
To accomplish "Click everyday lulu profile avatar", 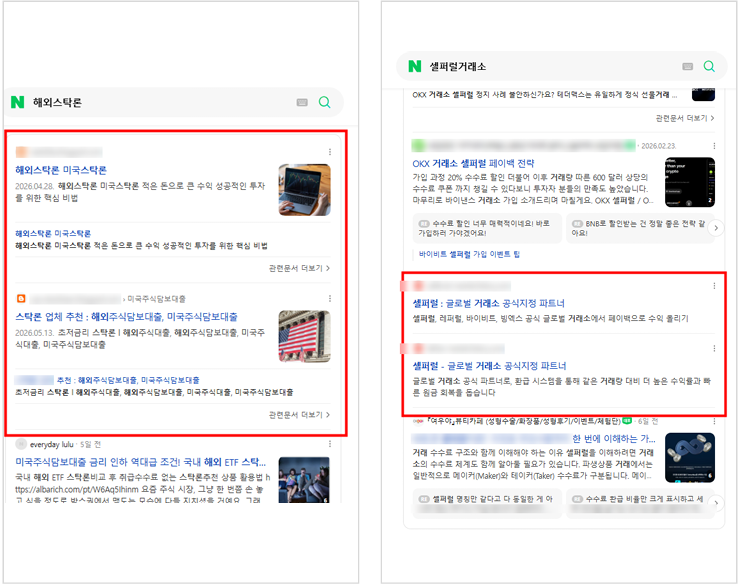I will (21, 444).
